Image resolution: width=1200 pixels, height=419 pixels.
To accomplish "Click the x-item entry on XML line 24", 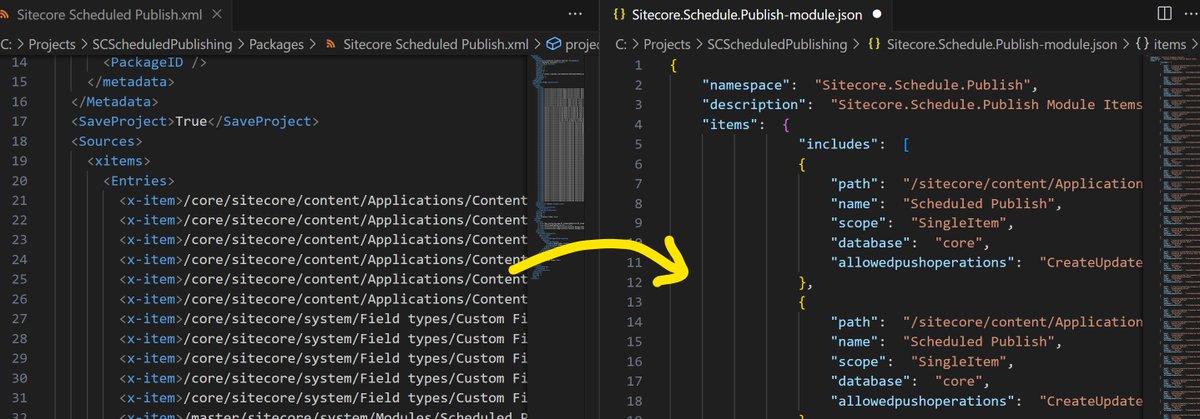I will [324, 259].
